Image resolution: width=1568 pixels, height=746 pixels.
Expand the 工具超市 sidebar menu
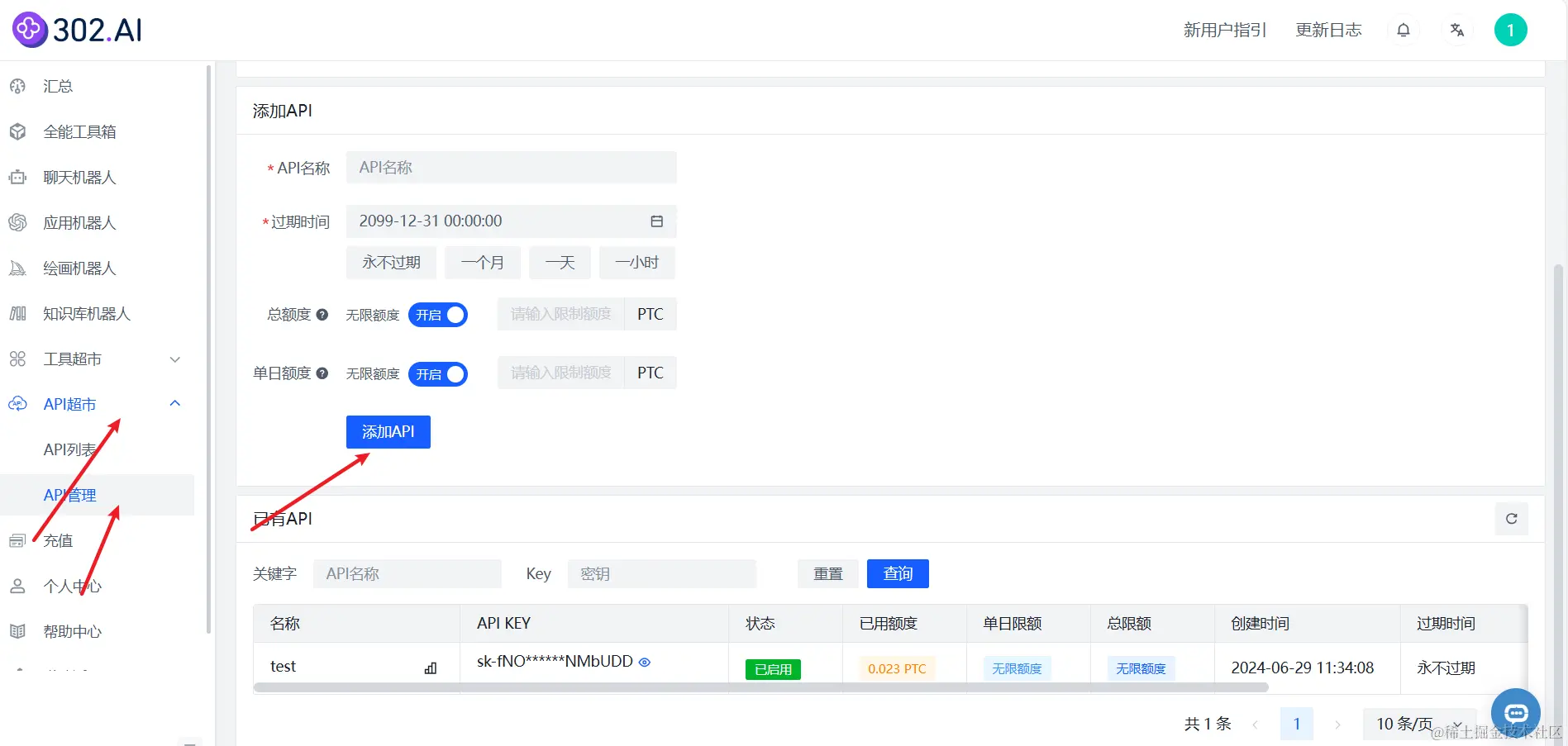tap(174, 359)
